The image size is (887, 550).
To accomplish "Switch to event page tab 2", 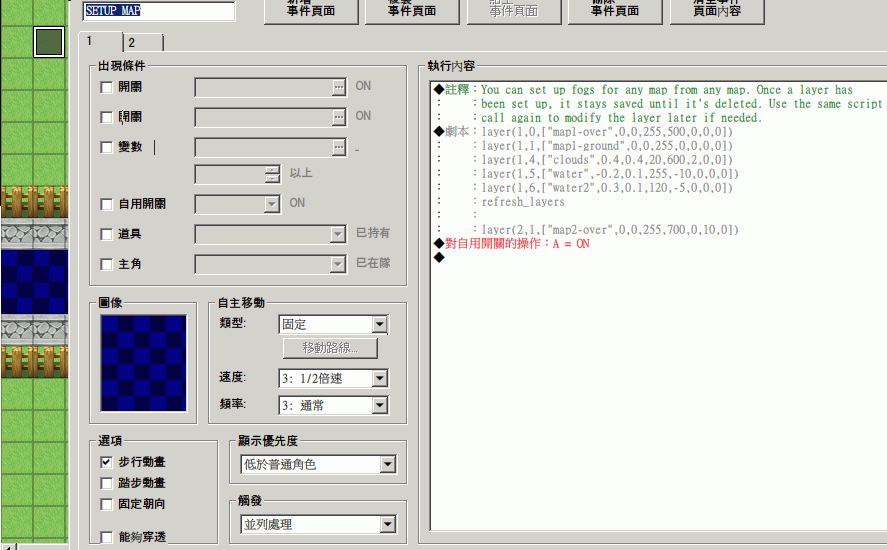I will click(x=143, y=43).
